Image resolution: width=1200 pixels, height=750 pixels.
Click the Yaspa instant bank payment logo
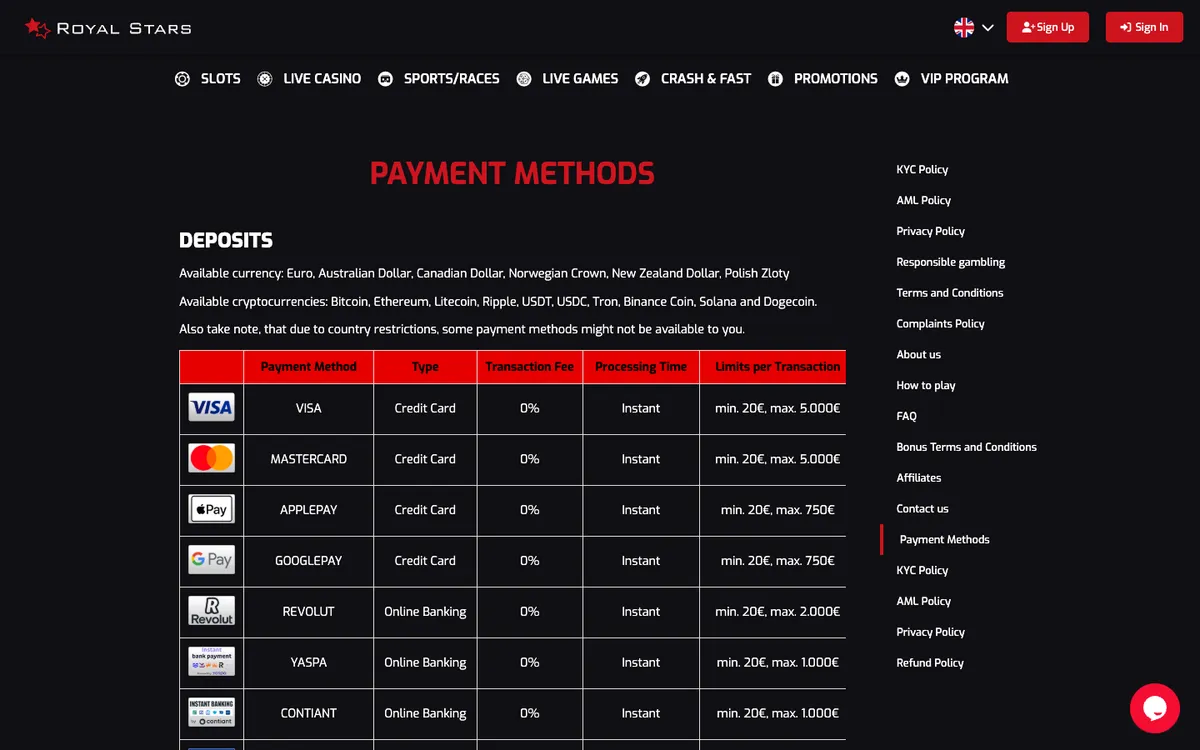tap(211, 662)
